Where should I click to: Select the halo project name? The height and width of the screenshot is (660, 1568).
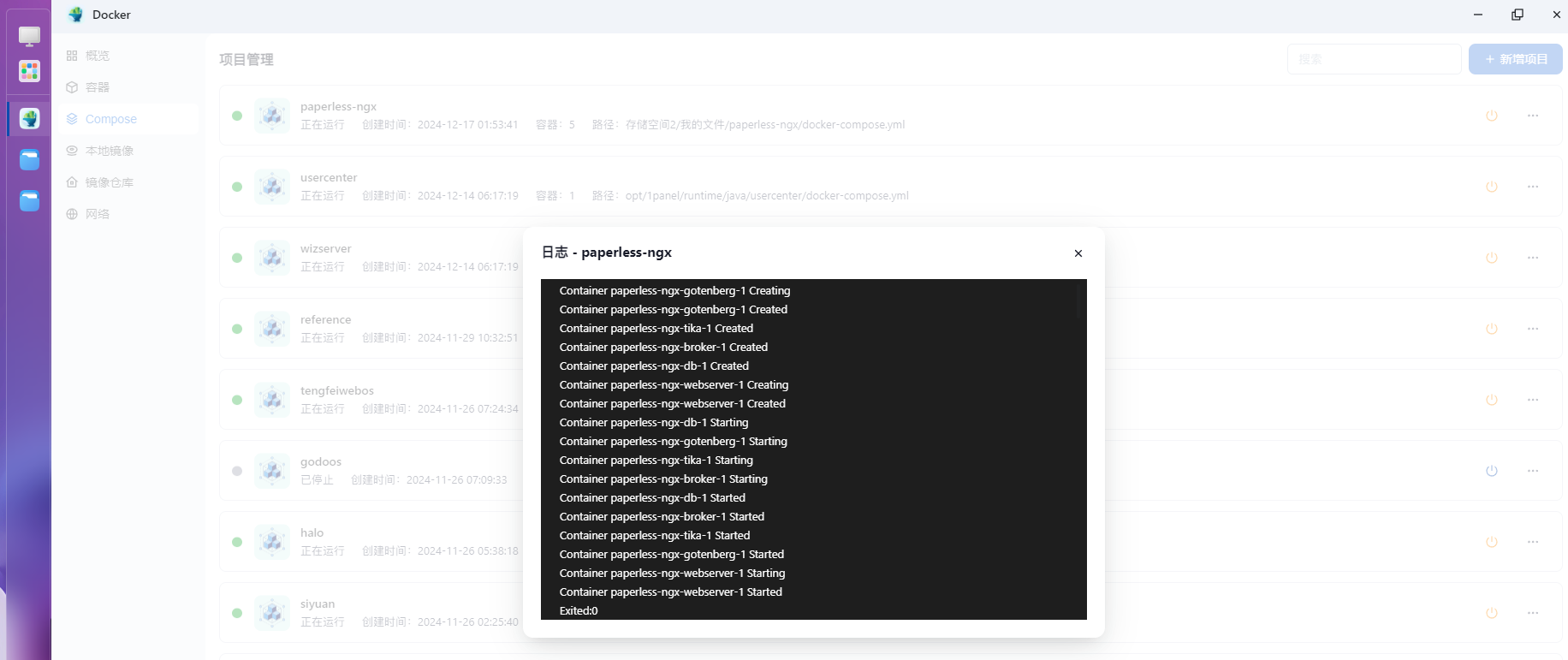point(312,533)
